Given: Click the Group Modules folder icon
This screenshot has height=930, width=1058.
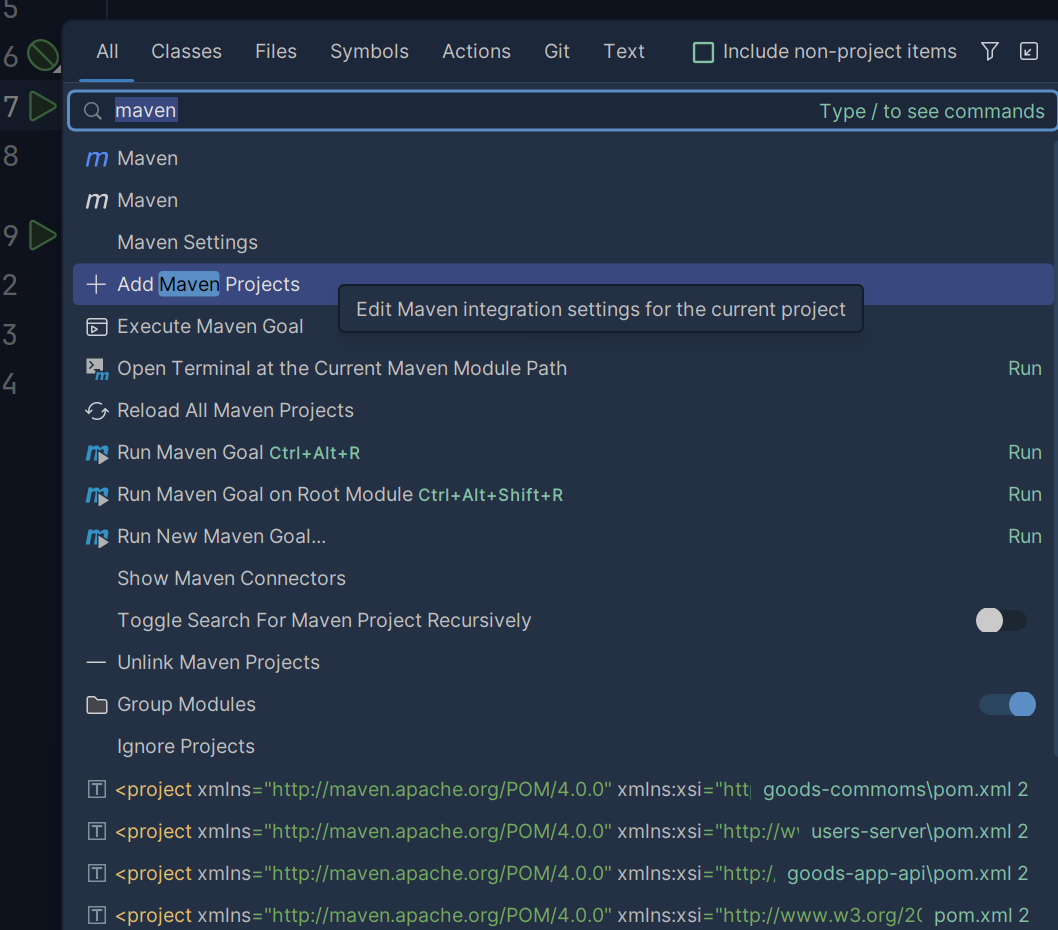Looking at the screenshot, I should pos(96,705).
